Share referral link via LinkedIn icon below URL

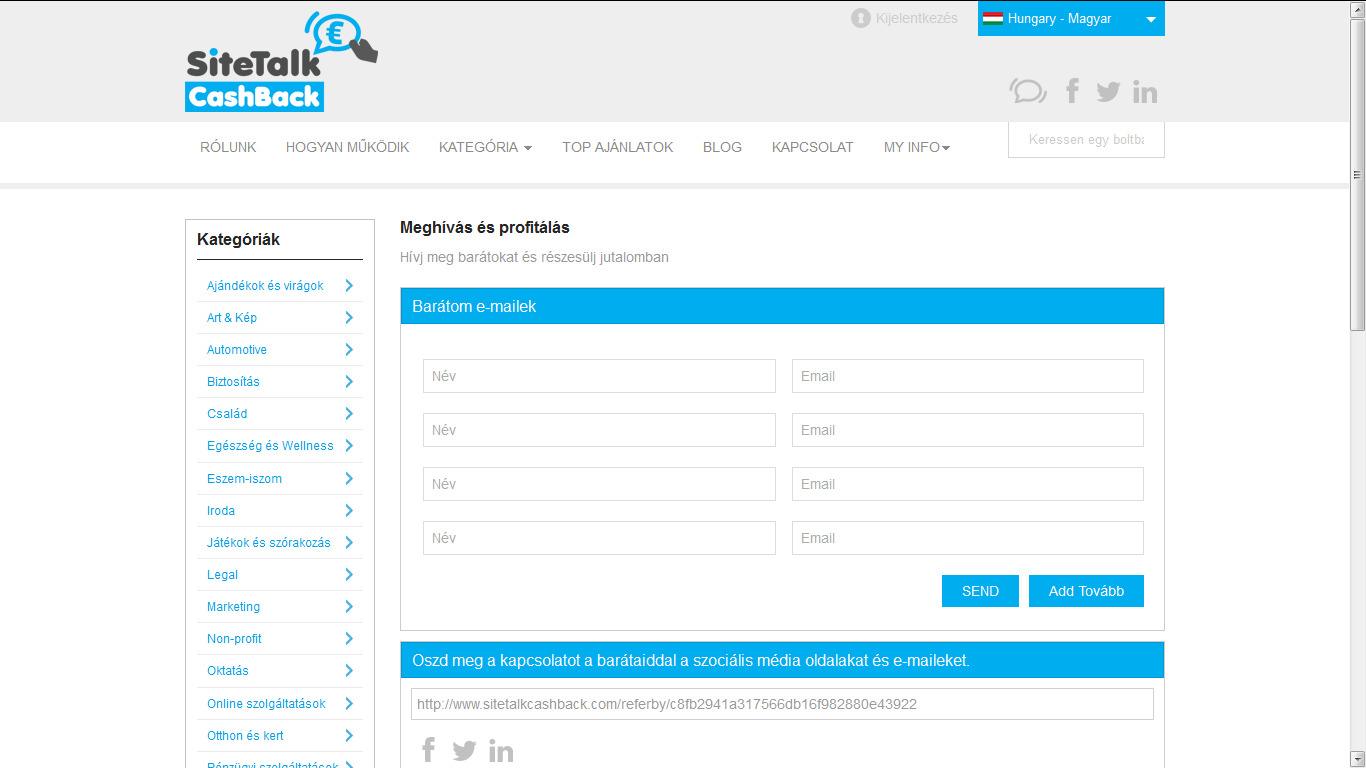[501, 751]
